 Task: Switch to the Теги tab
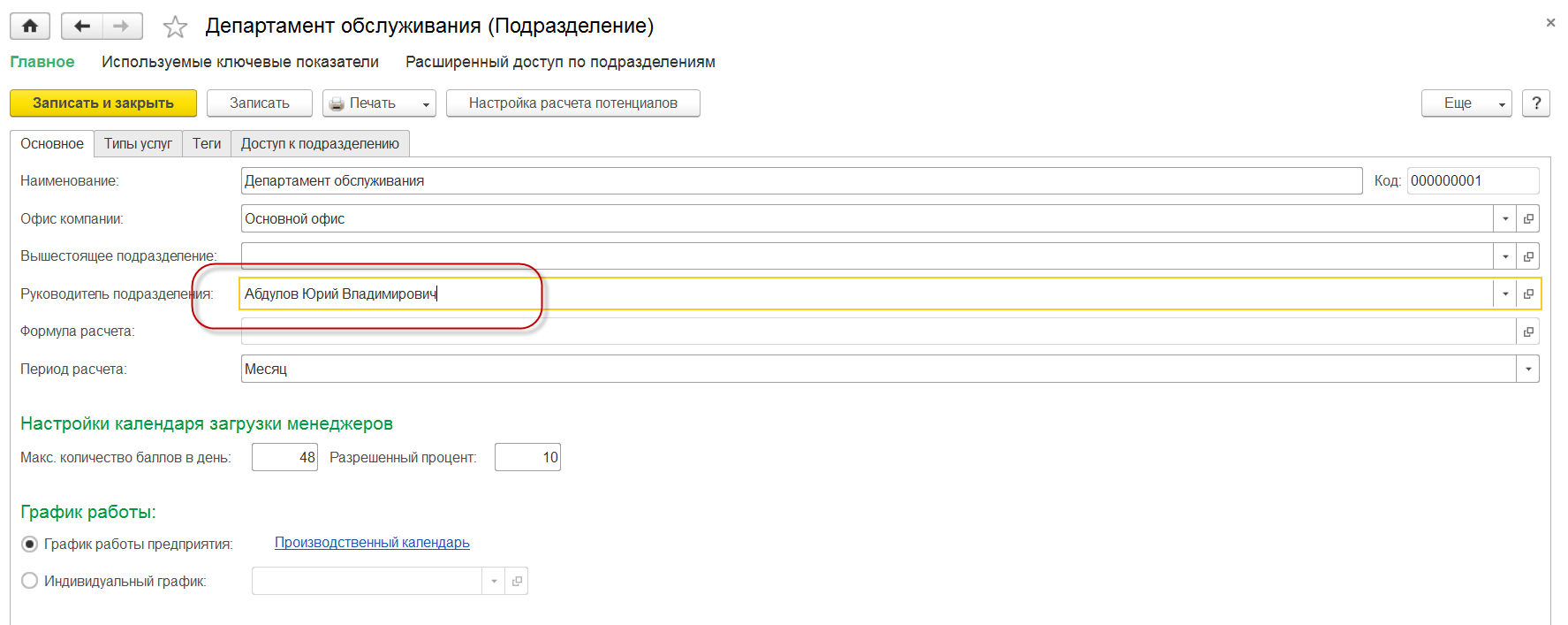(x=207, y=143)
